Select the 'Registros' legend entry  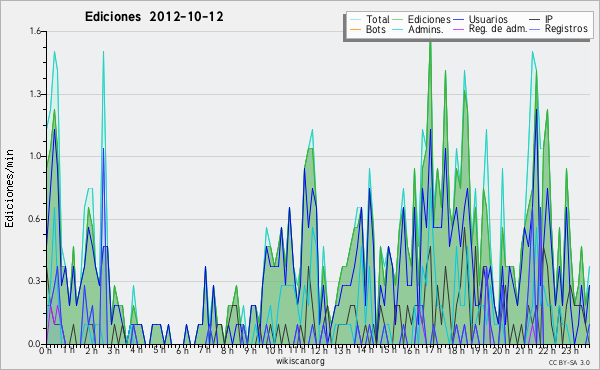(566, 29)
